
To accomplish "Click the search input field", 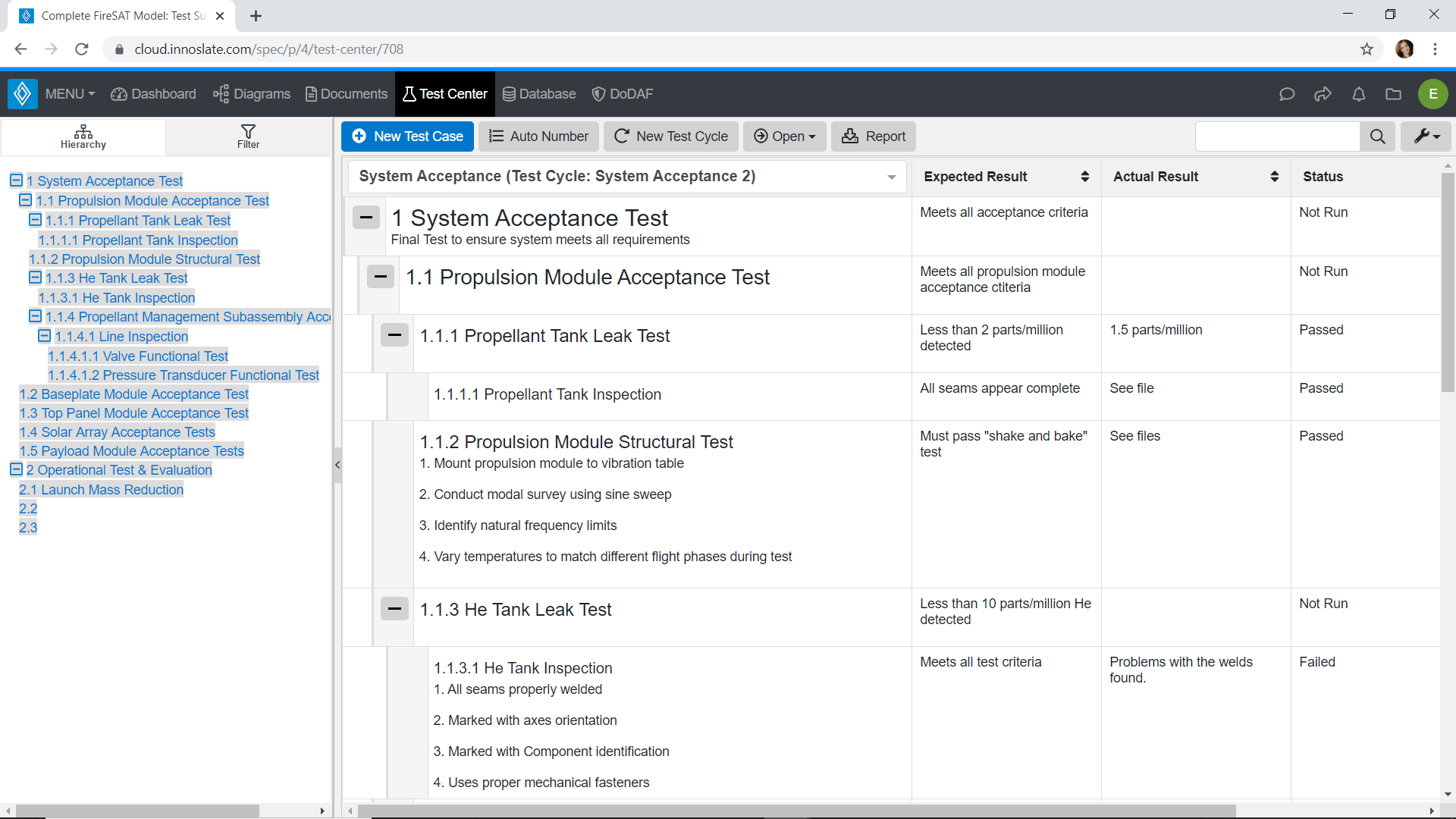I will 1277,136.
